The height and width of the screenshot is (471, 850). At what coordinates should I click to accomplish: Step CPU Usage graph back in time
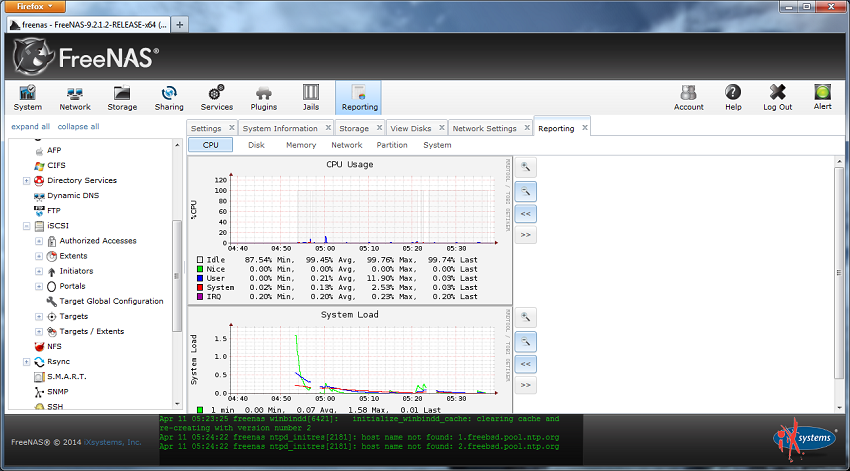tap(525, 214)
